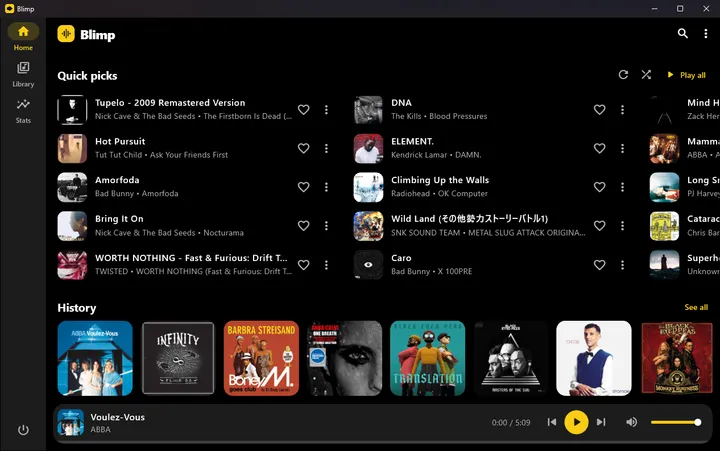Viewport: 720px width, 451px height.
Task: Refresh the Quick picks list
Action: coord(623,74)
